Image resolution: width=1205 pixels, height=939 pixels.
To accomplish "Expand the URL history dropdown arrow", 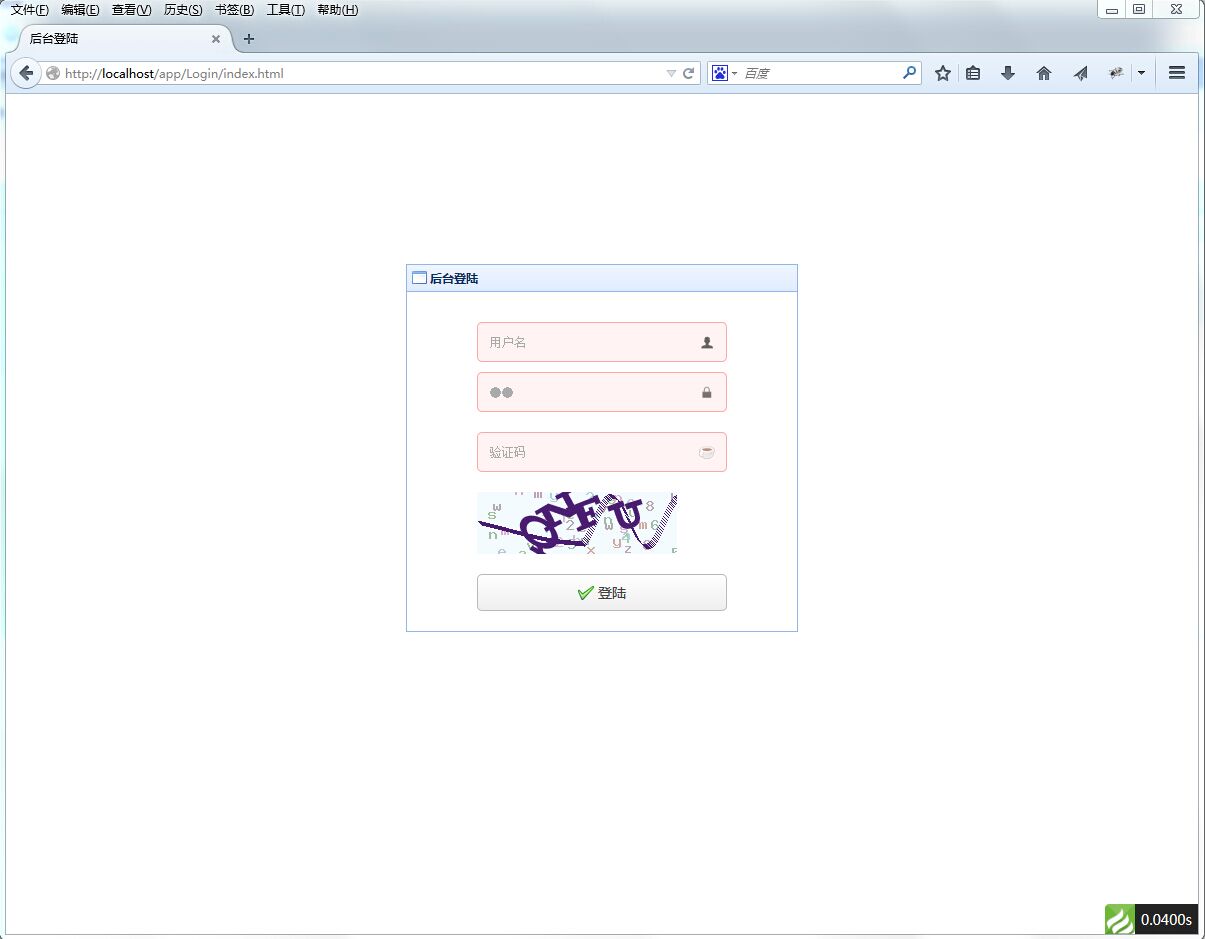I will pyautogui.click(x=671, y=74).
